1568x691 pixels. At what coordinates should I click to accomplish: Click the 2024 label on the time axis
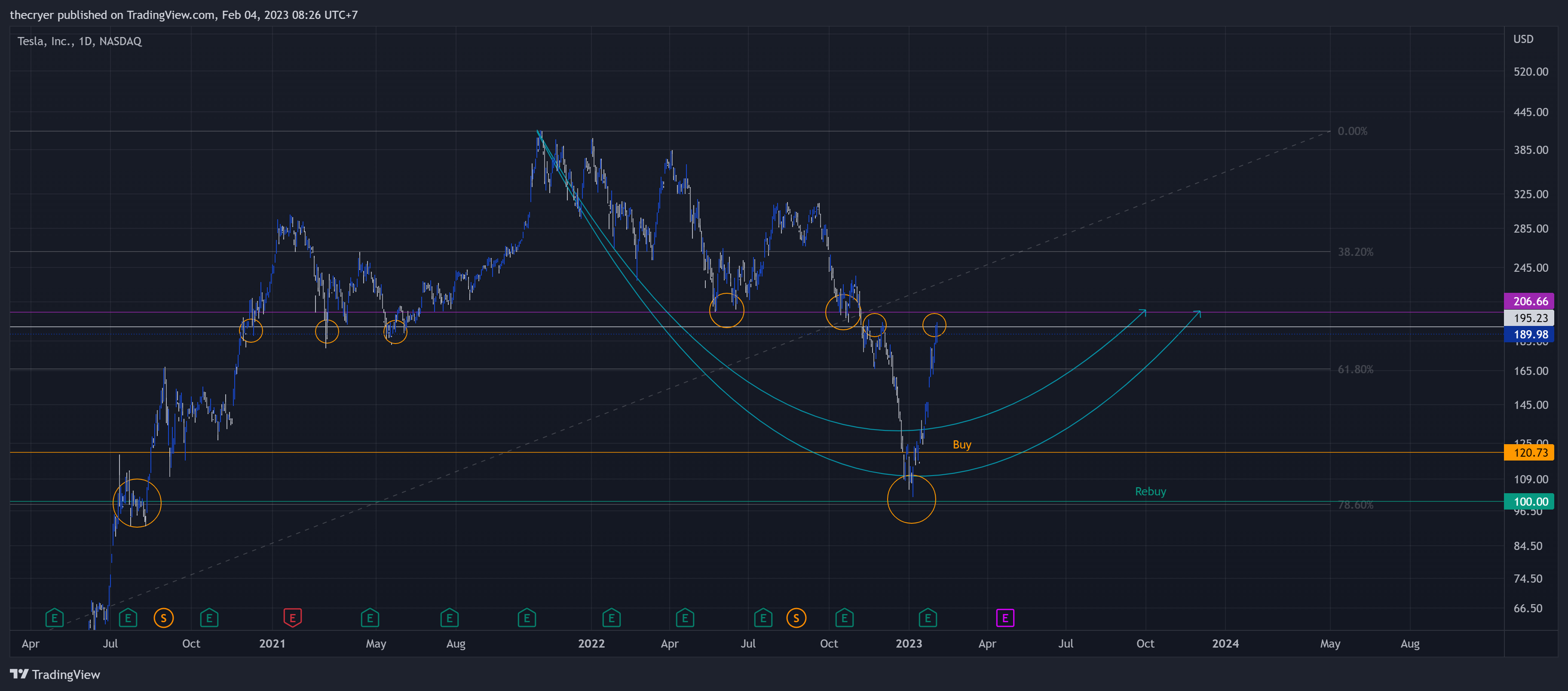tap(1225, 644)
